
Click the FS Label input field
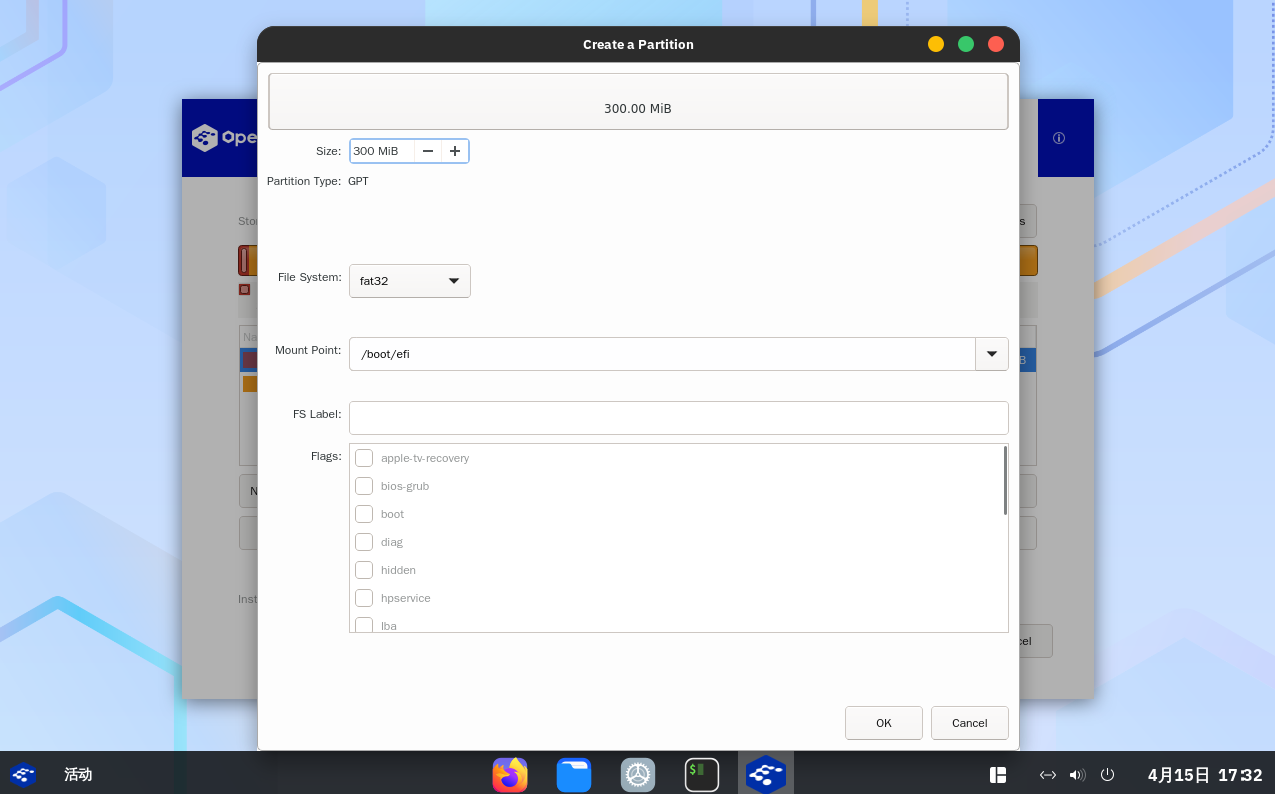(678, 418)
